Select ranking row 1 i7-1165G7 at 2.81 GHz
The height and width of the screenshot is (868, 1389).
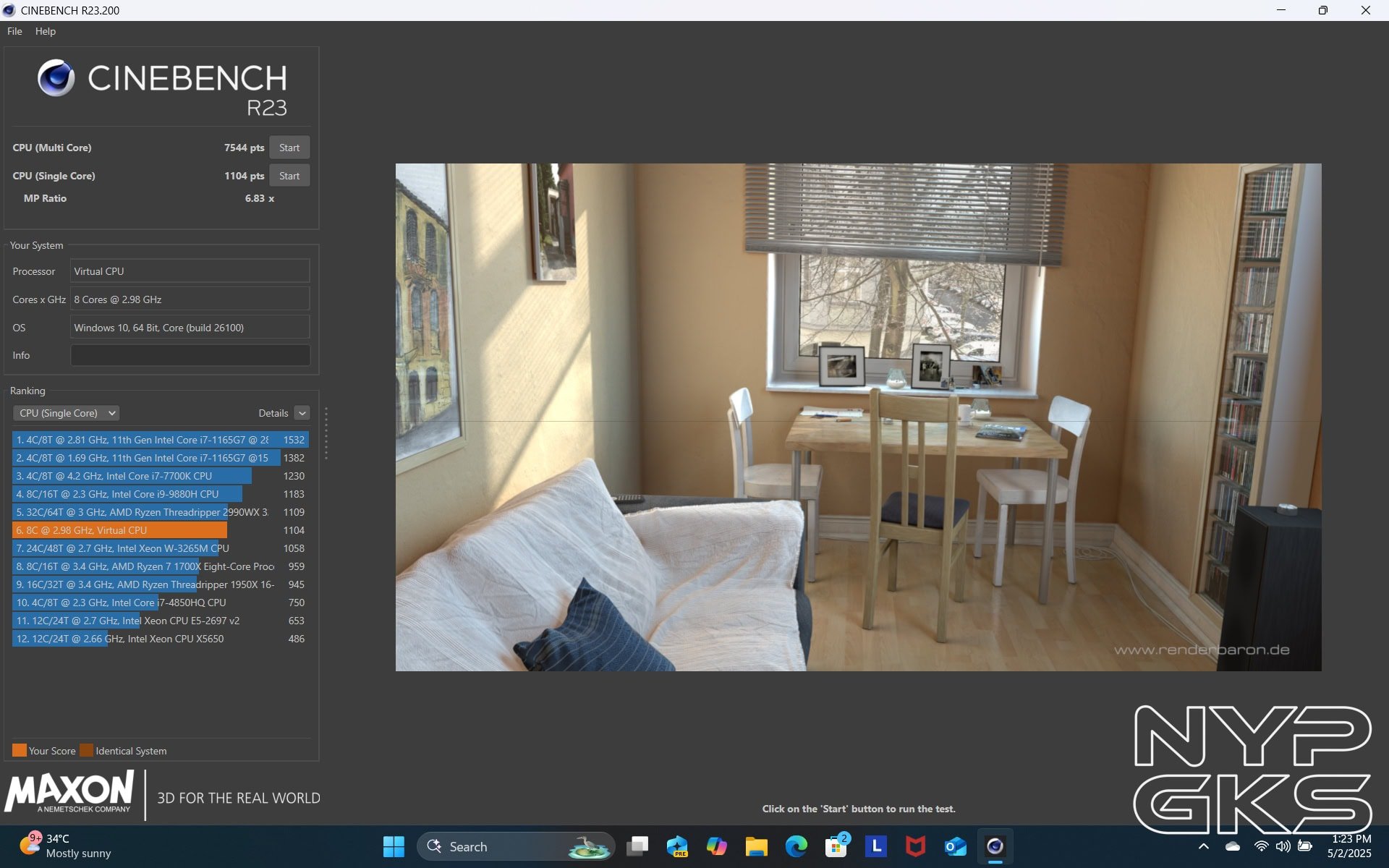161,440
